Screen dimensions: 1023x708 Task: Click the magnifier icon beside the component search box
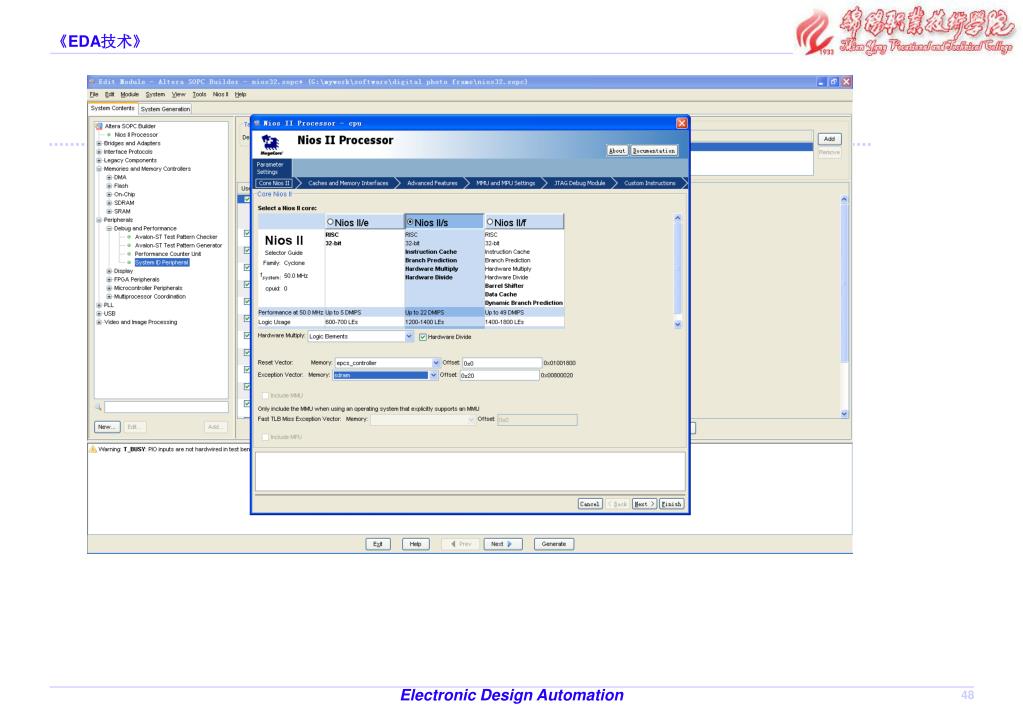[x=99, y=407]
